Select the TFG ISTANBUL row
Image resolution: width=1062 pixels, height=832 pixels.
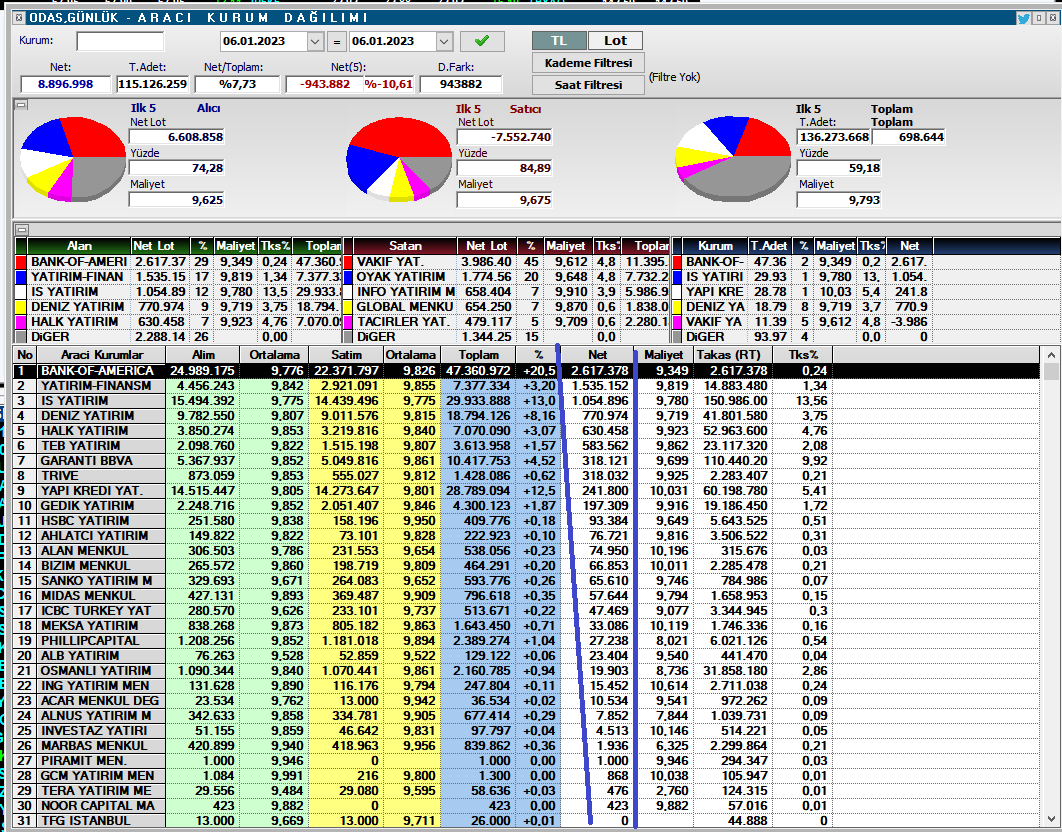pyautogui.click(x=526, y=820)
